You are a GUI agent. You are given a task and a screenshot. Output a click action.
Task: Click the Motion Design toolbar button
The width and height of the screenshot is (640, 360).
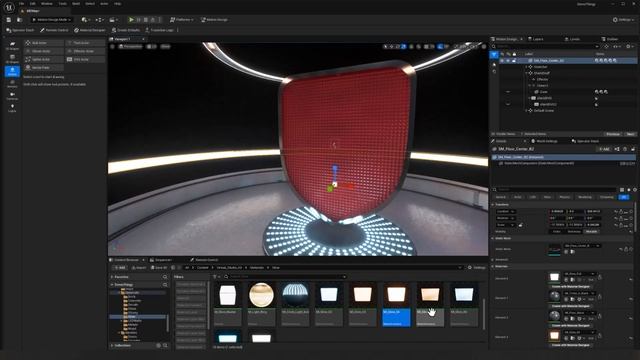(x=214, y=20)
